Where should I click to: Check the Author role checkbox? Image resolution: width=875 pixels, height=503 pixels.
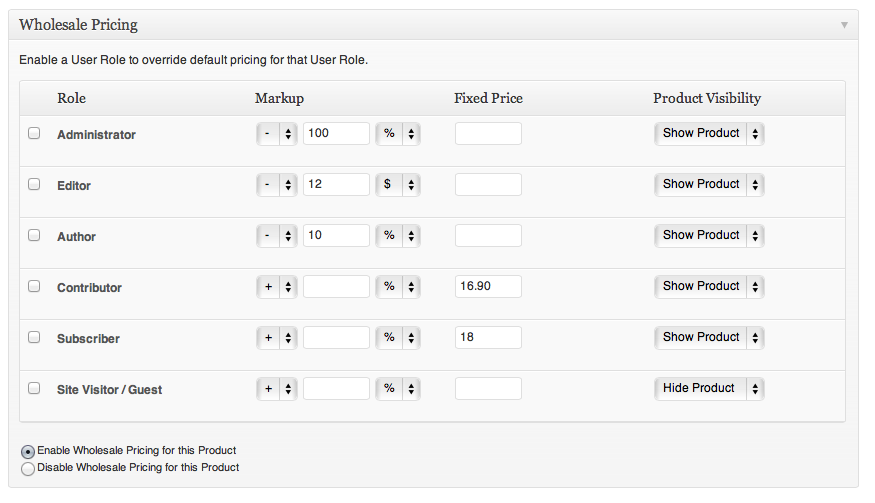point(34,235)
